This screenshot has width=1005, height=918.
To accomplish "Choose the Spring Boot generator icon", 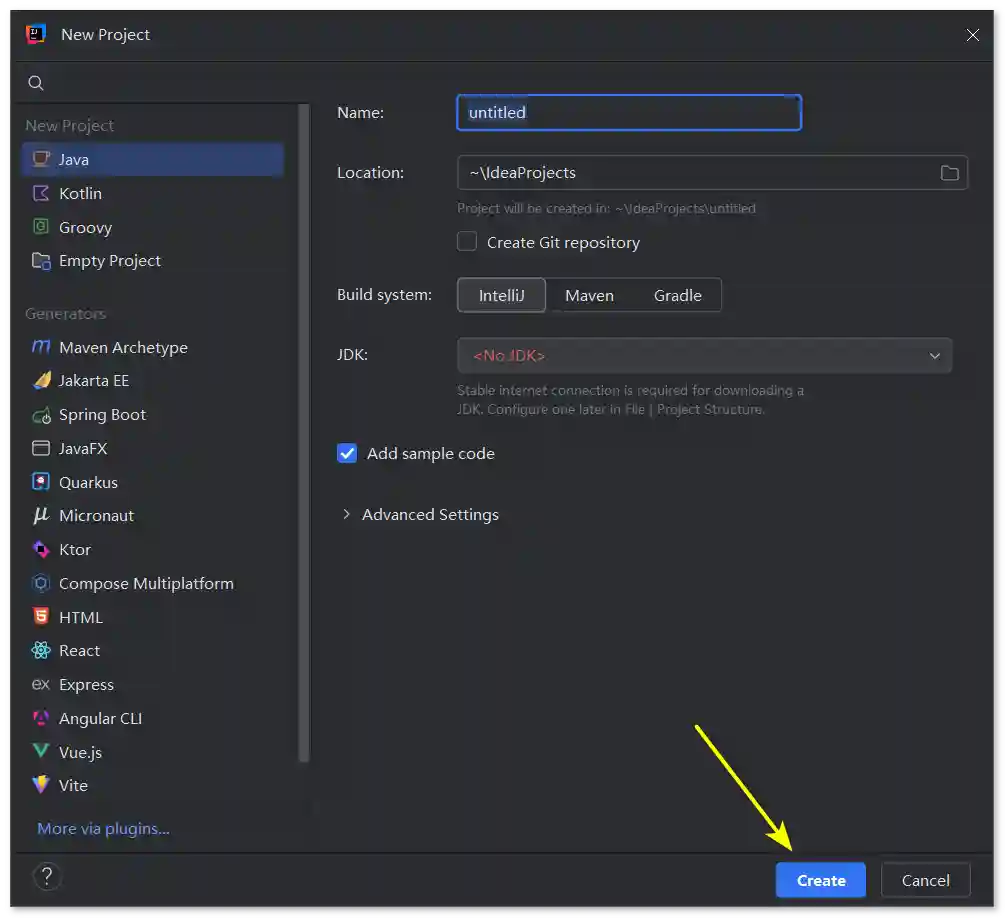I will pos(41,415).
